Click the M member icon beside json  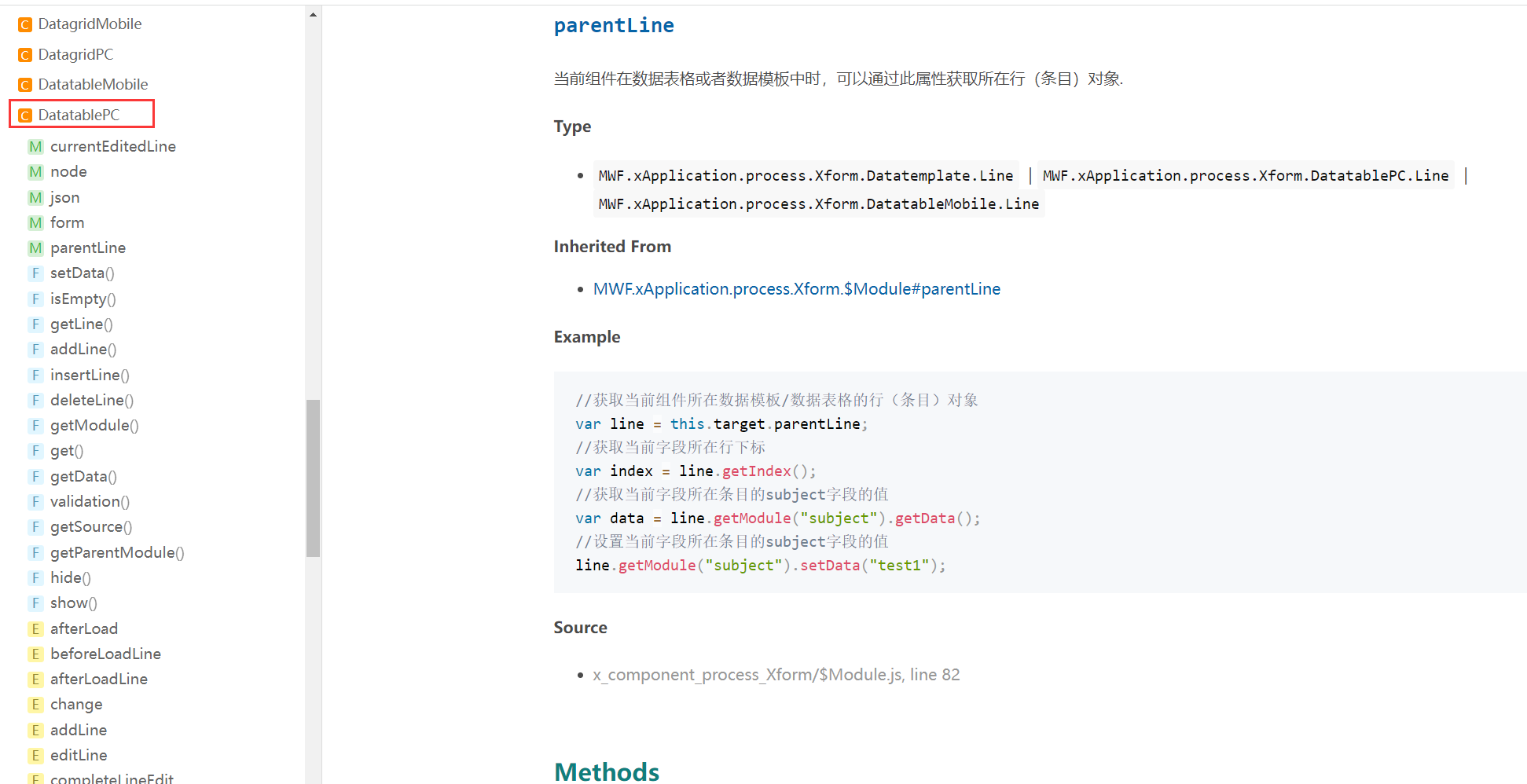point(35,198)
